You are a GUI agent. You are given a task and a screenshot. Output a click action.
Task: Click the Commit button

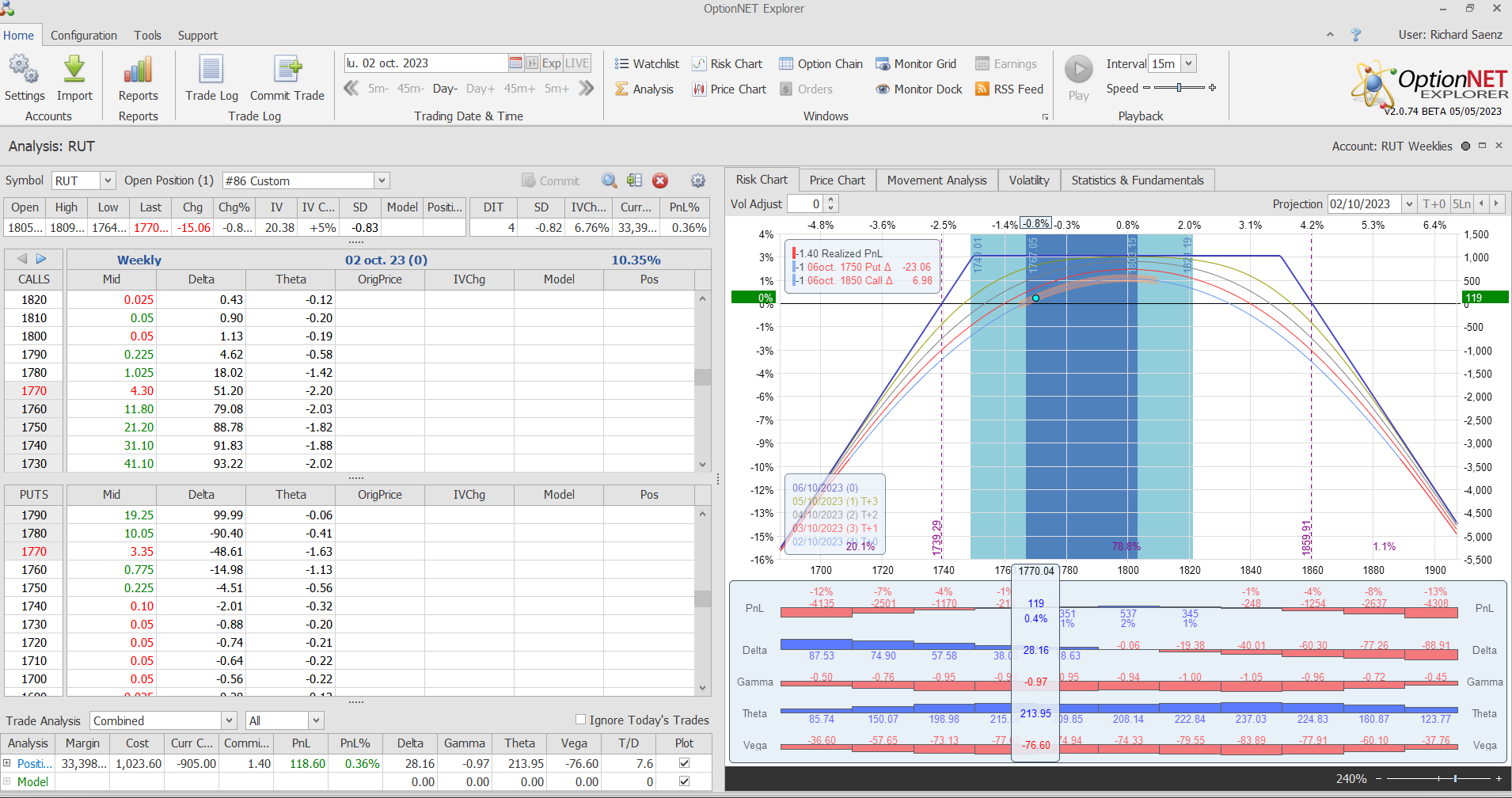point(551,180)
